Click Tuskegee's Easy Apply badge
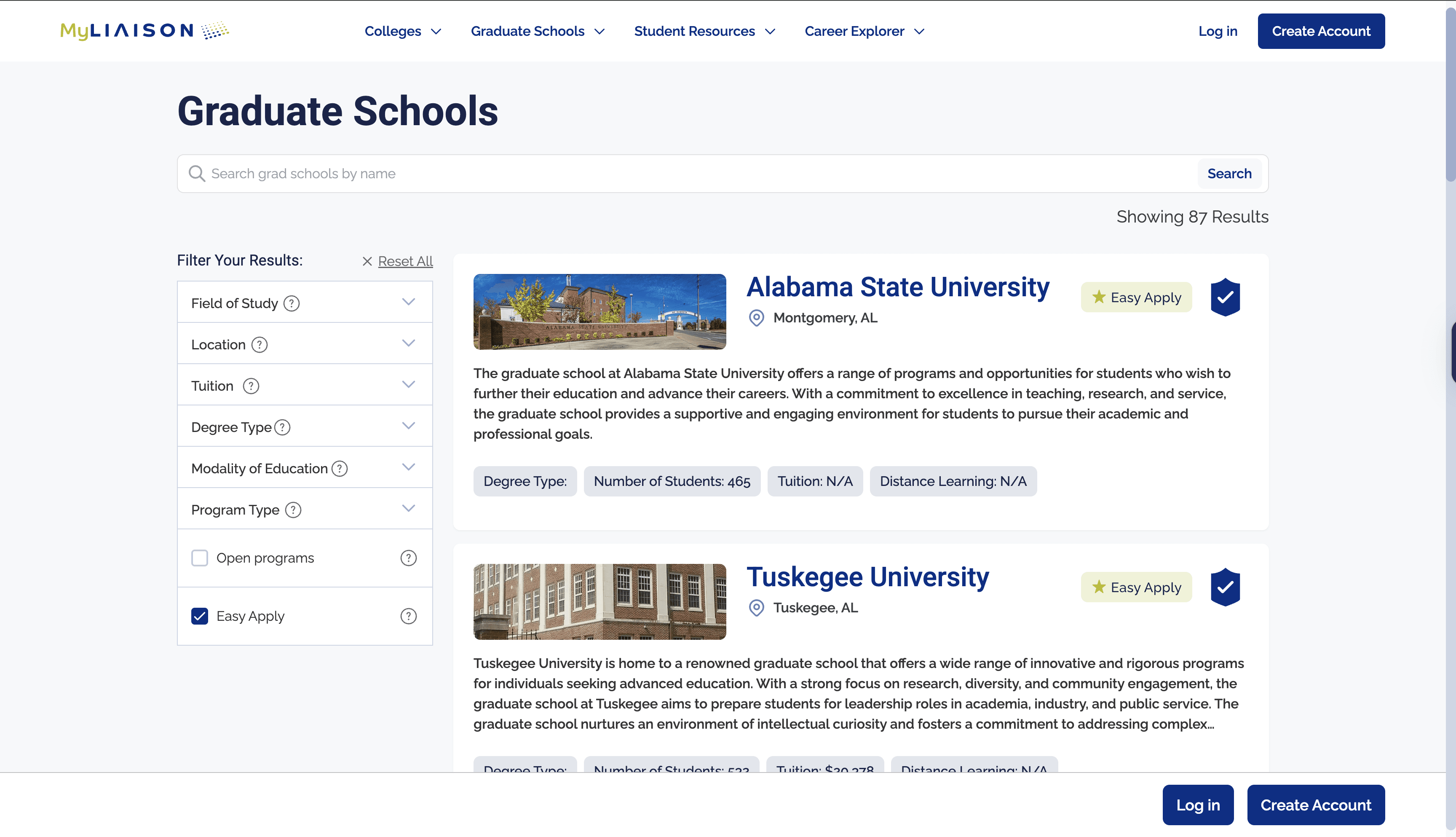Image resolution: width=1456 pixels, height=837 pixels. 1136,587
